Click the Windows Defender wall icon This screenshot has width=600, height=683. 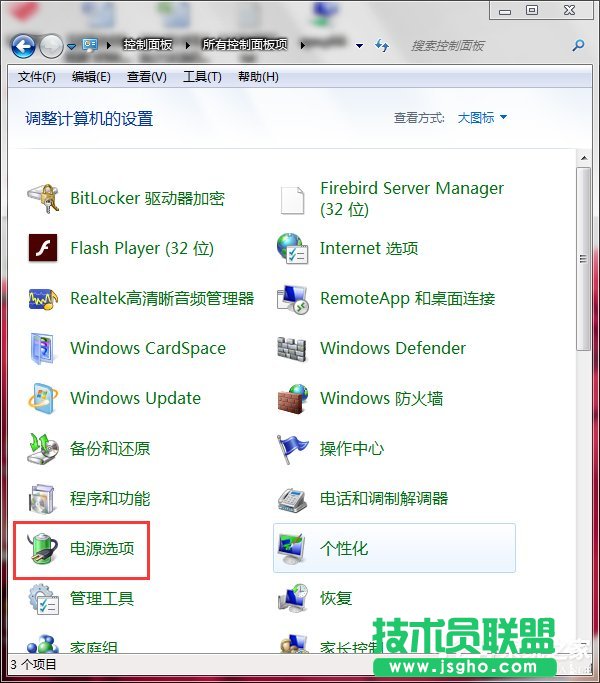[292, 348]
